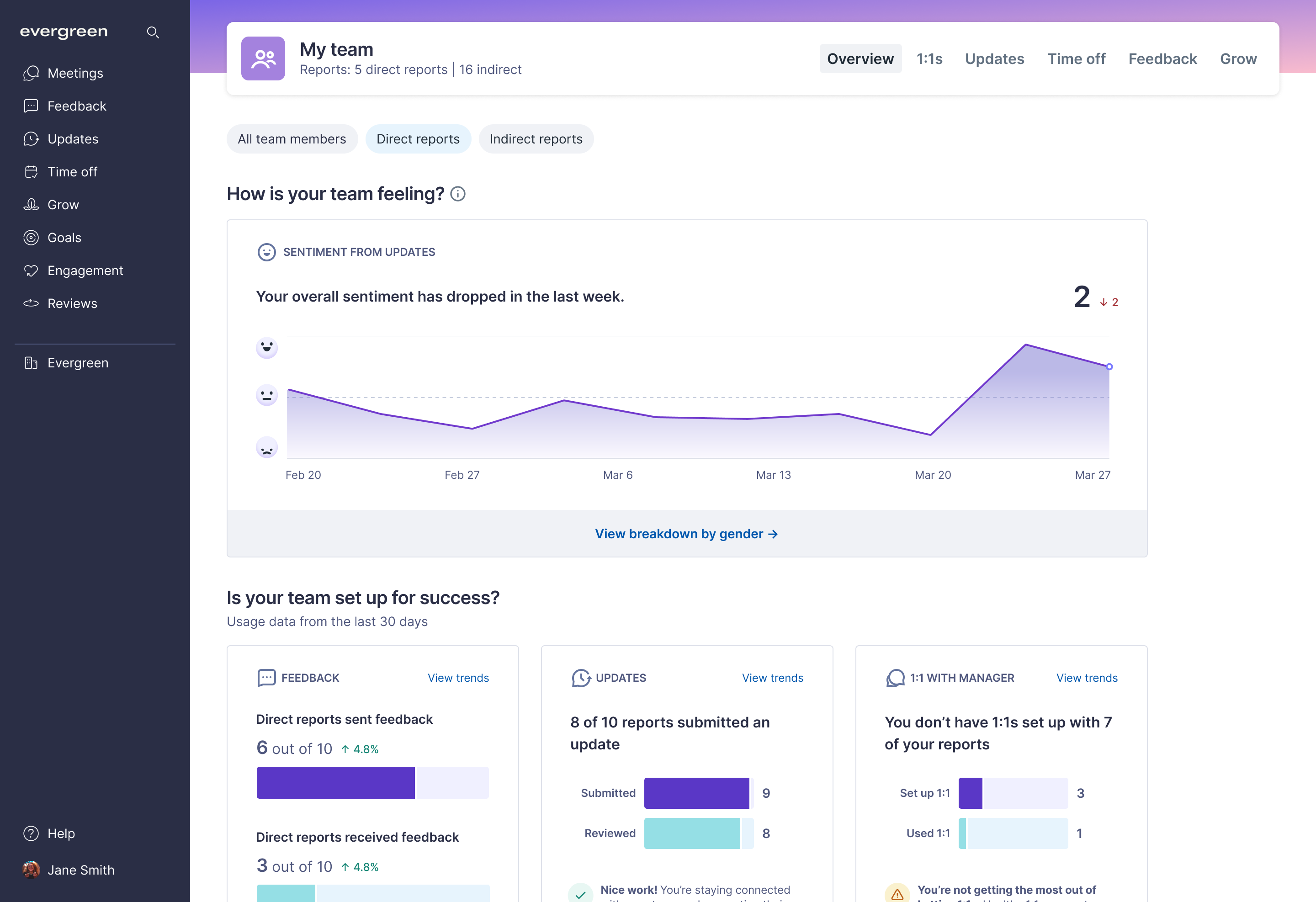
Task: Open the sidebar search
Action: 153,32
